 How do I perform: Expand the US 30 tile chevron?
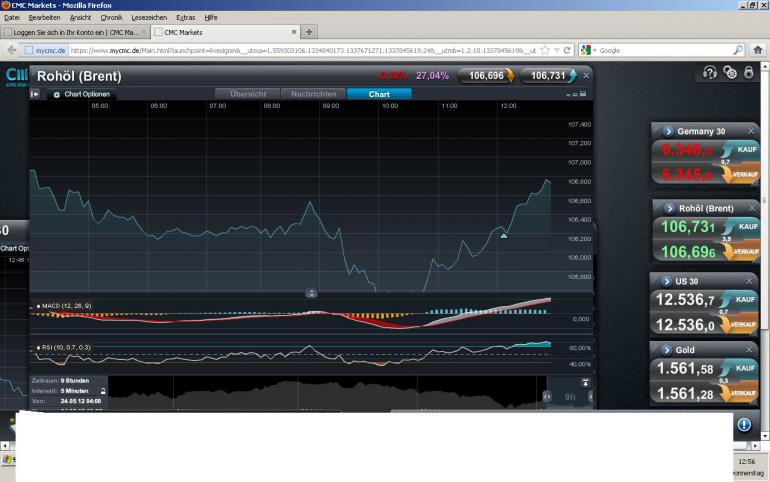[666, 281]
